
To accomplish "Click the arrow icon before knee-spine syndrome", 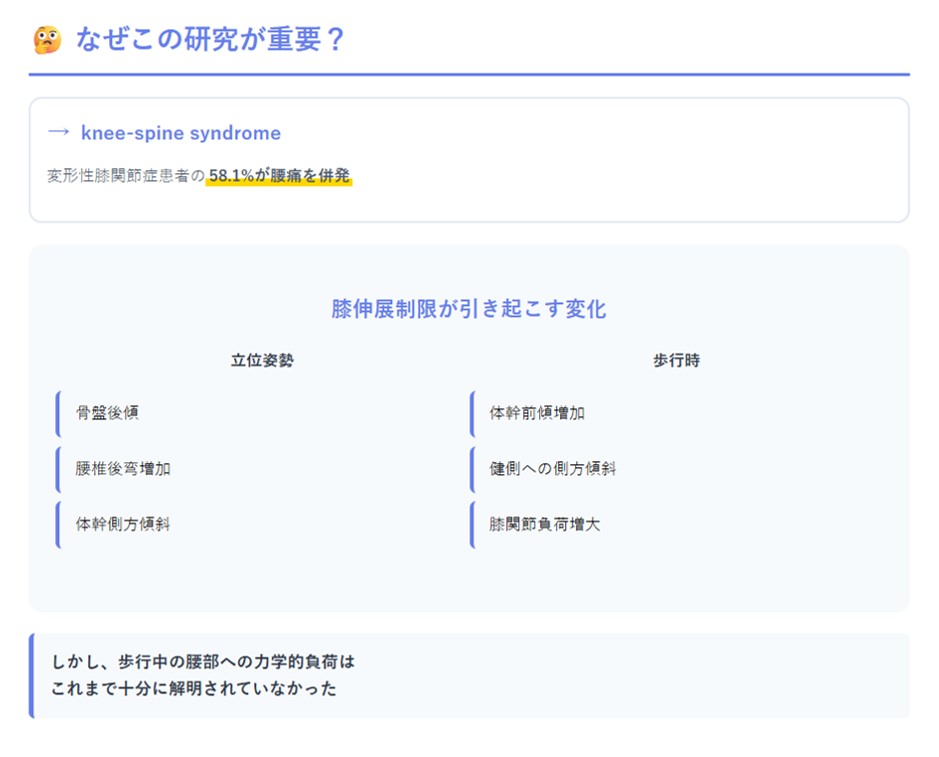I will [59, 133].
